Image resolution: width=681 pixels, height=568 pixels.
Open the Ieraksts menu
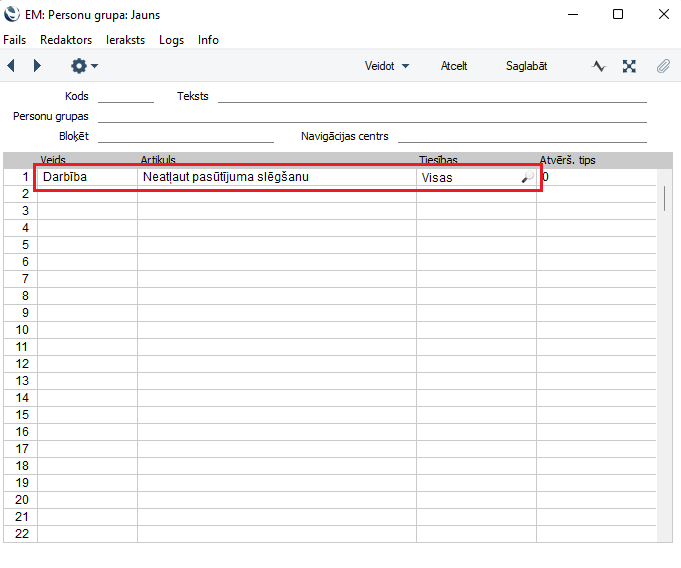click(125, 40)
